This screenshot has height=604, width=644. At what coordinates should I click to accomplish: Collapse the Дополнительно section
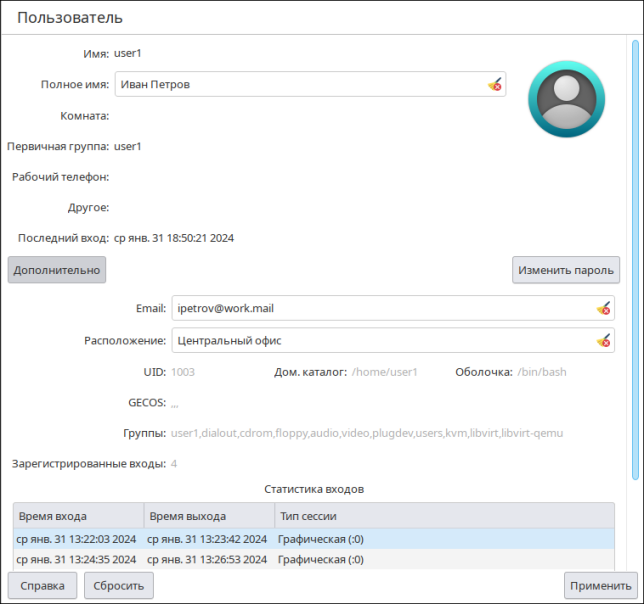(57, 270)
